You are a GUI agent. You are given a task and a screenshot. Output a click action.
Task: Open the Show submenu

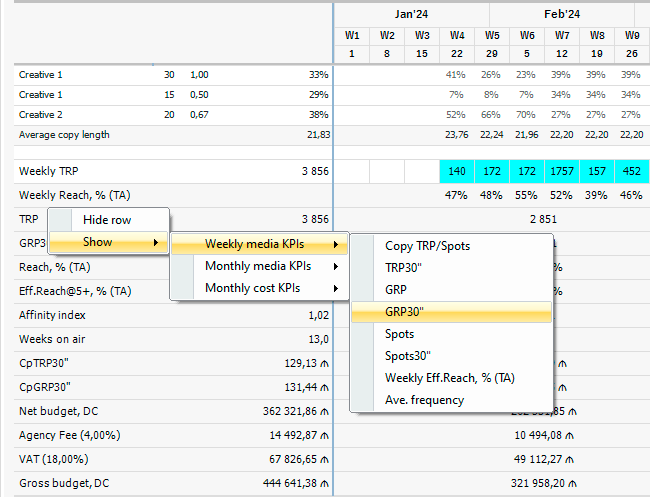[x=109, y=242]
